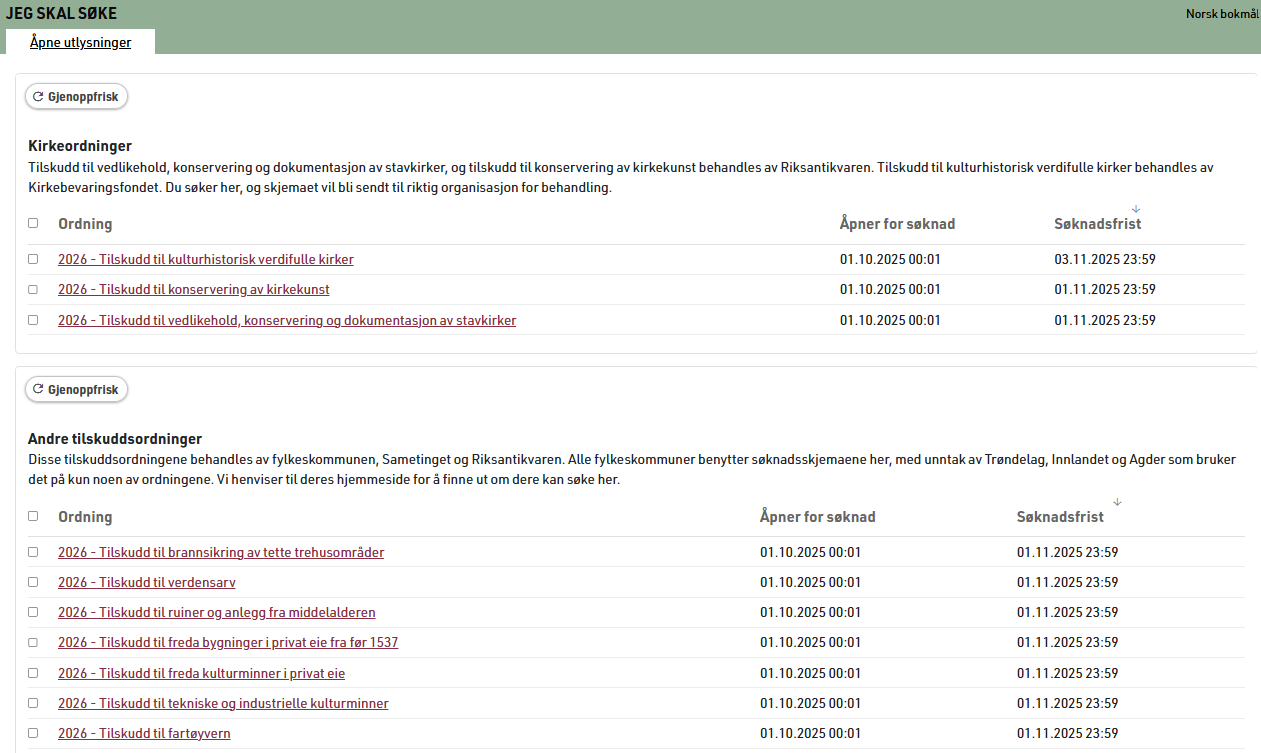Screen dimensions: 1261x753
Task: Open the Åpne utlysninger tab
Action: pos(80,42)
